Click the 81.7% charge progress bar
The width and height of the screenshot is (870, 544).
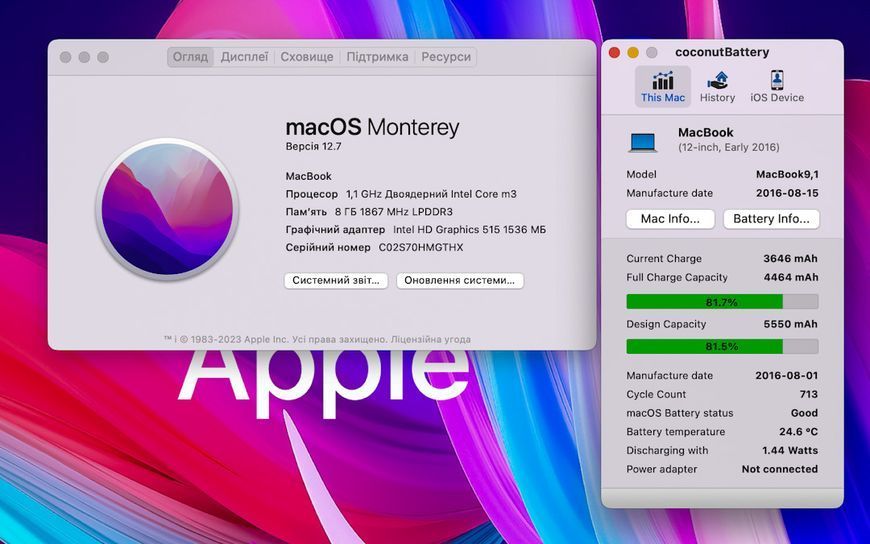(x=722, y=302)
